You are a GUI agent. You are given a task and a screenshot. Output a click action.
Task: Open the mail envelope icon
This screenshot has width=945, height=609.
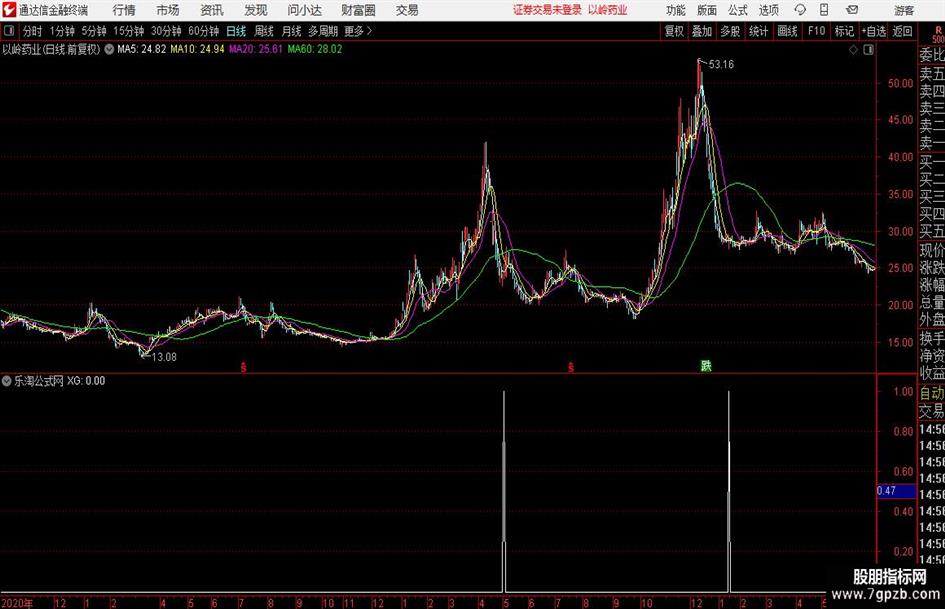852,10
